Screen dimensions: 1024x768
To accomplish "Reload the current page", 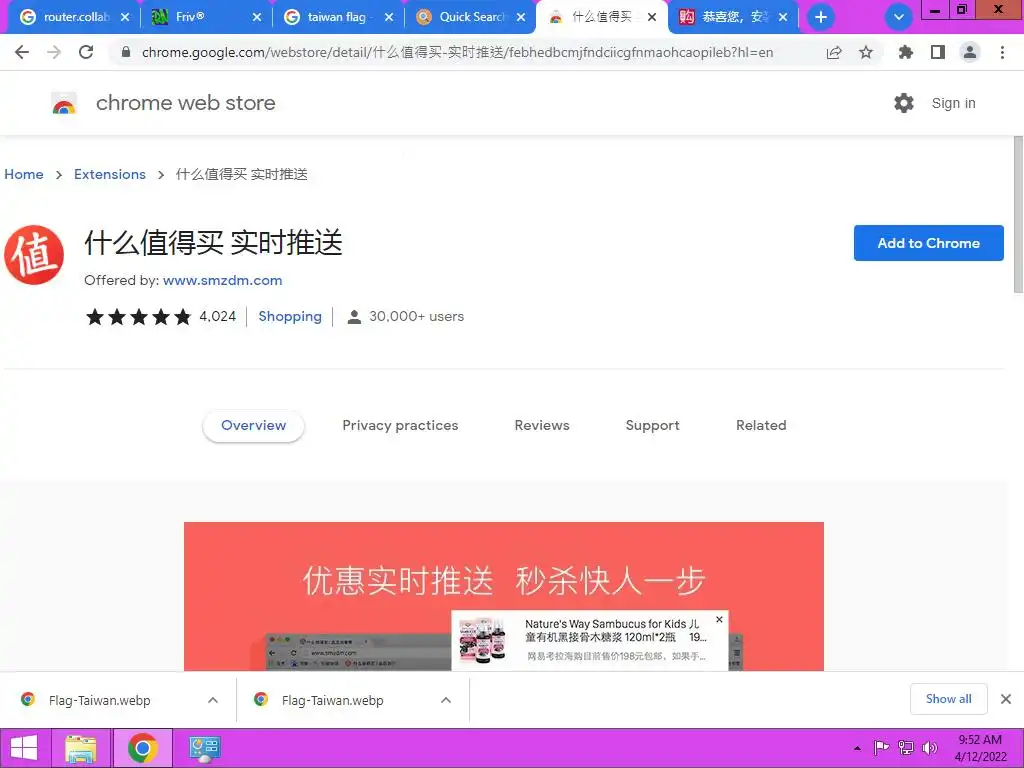I will click(x=86, y=52).
